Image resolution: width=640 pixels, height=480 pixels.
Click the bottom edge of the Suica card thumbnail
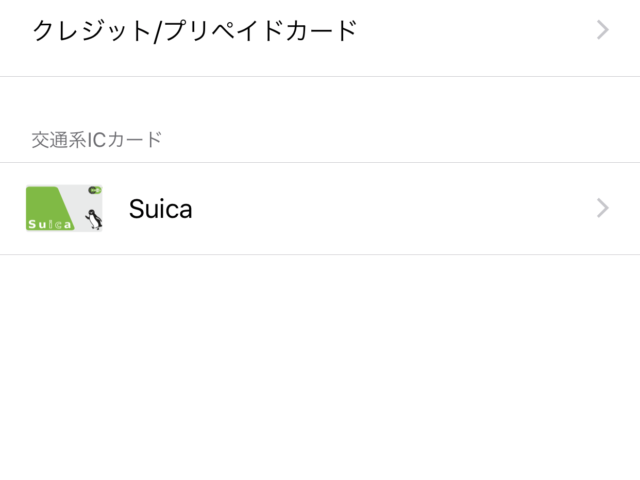click(64, 230)
